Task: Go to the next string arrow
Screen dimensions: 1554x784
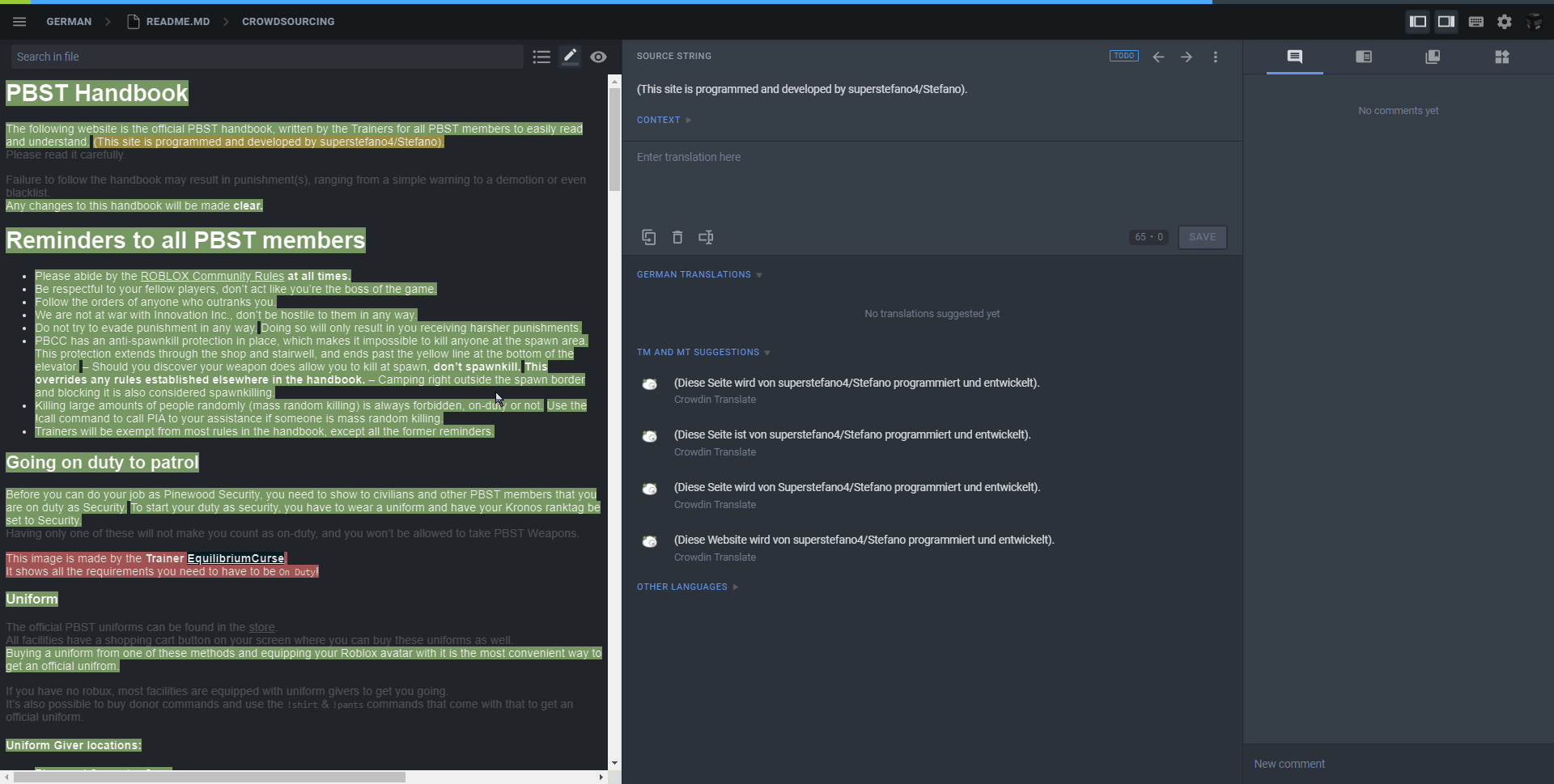Action: [x=1187, y=57]
